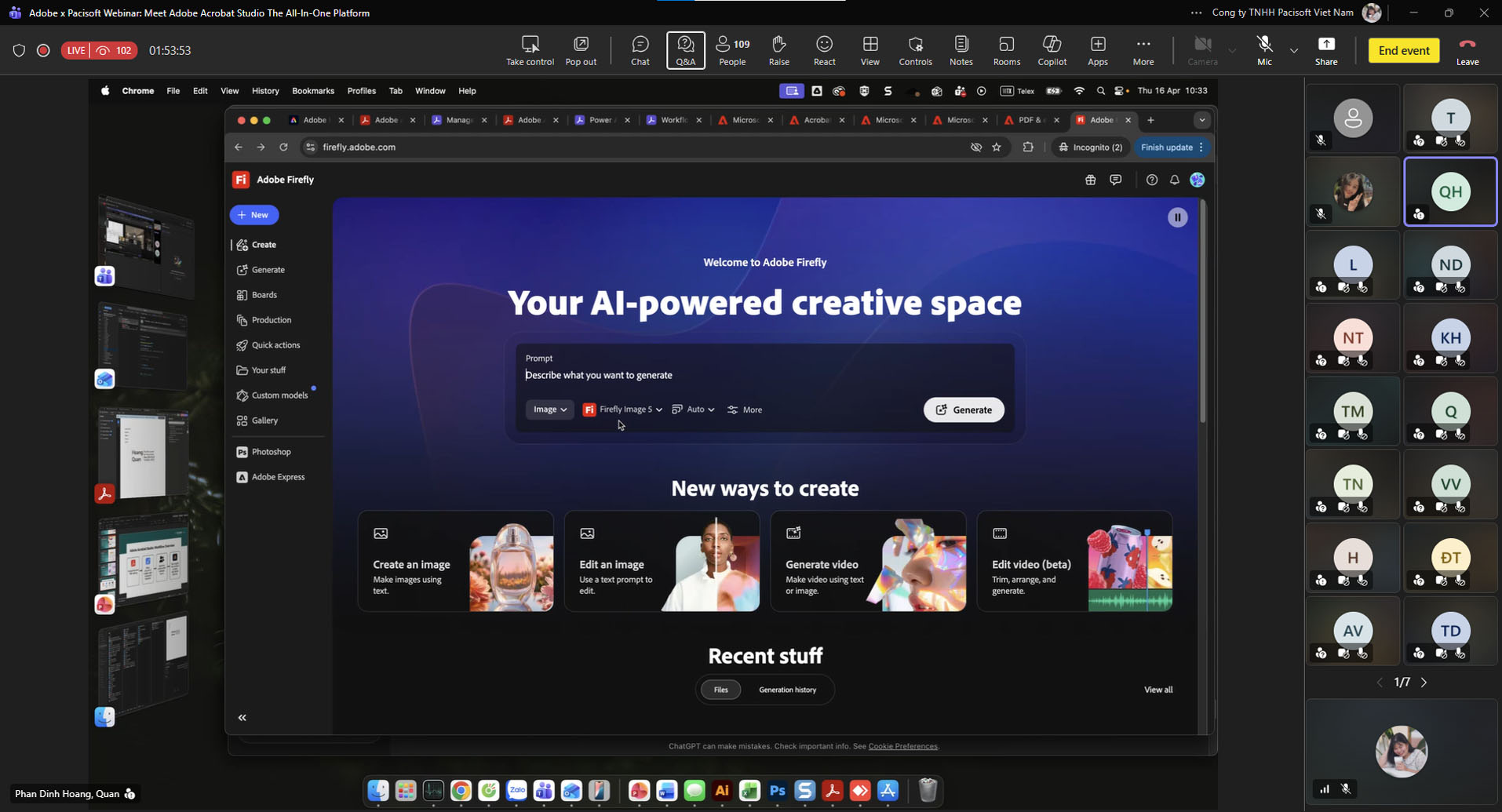The width and height of the screenshot is (1502, 812).
Task: Toggle the Mic mute button
Action: tap(1263, 50)
